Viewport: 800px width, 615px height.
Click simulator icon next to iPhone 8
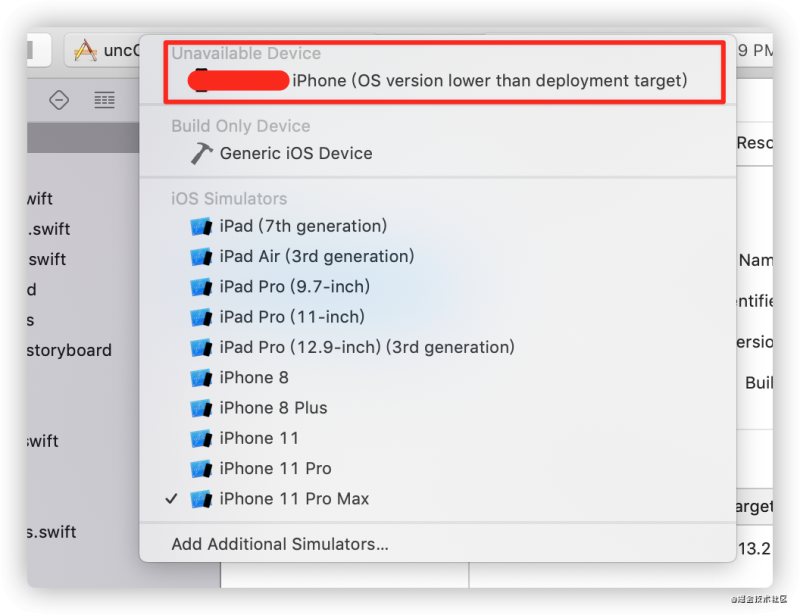click(x=201, y=378)
